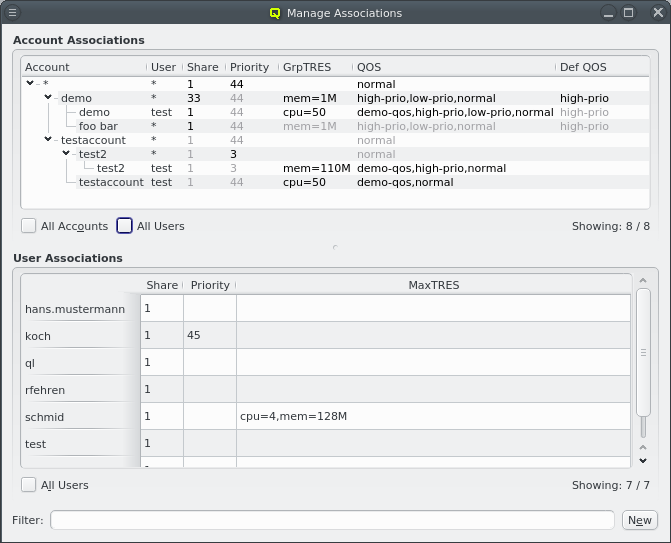This screenshot has width=671, height=543.
Task: Click the MaxTRES column header
Action: point(433,285)
